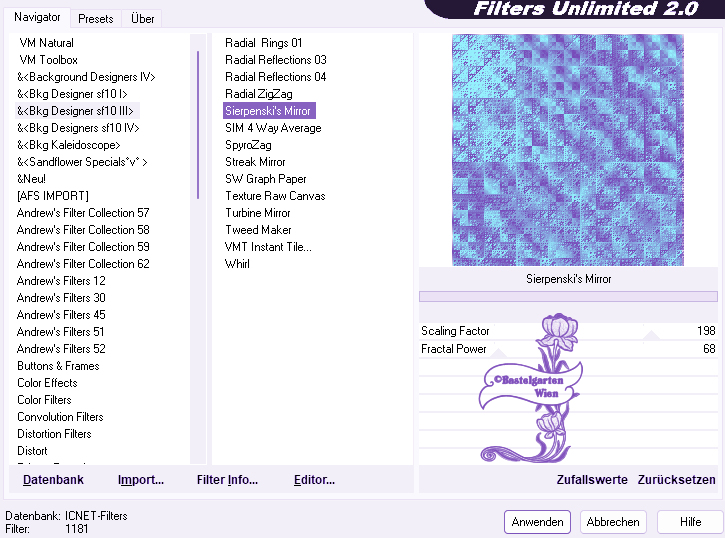This screenshot has width=725, height=538.
Task: Select Andrew's Filters 52 category
Action: 61,349
